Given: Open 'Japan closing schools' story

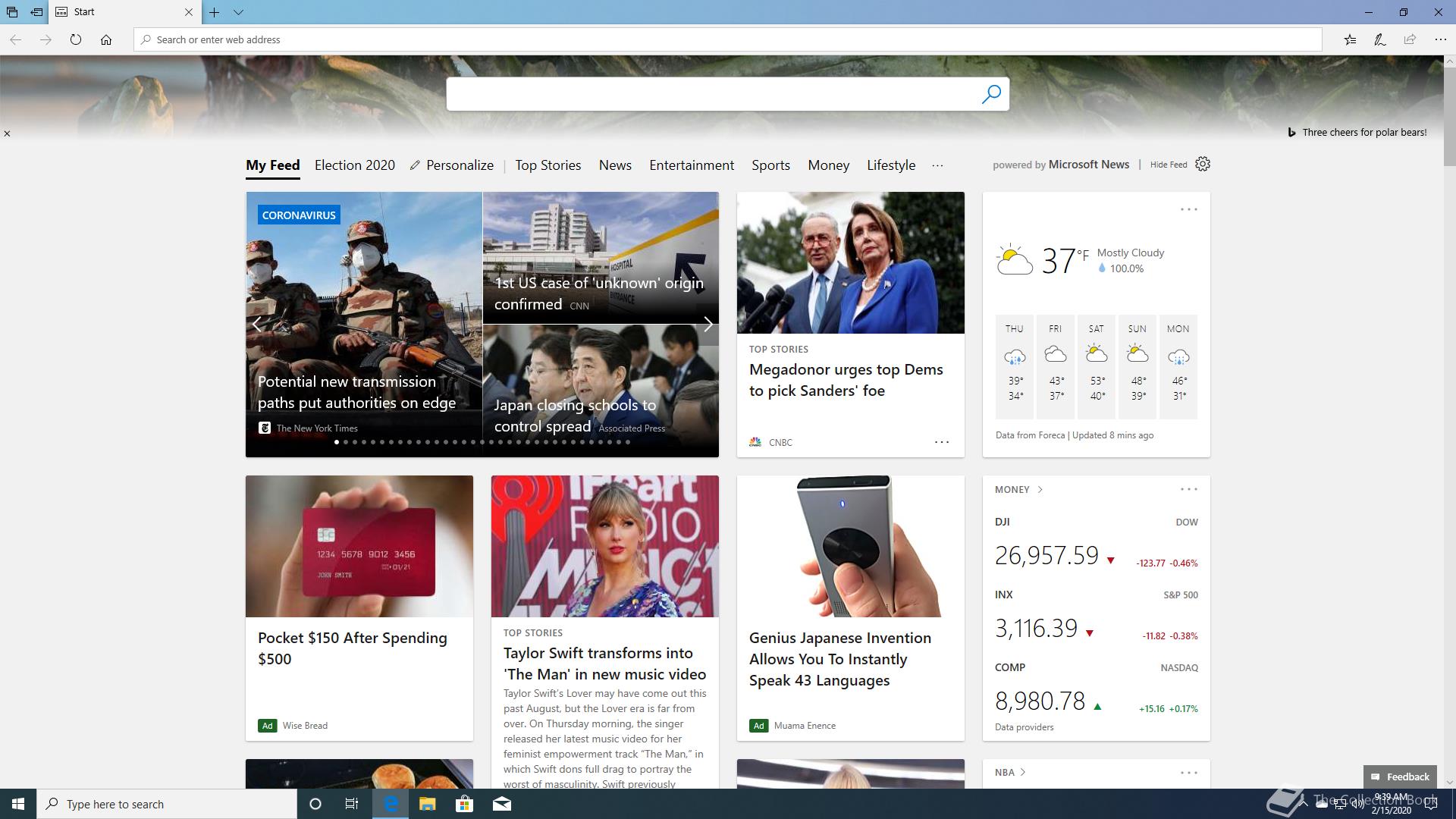Looking at the screenshot, I should (576, 416).
